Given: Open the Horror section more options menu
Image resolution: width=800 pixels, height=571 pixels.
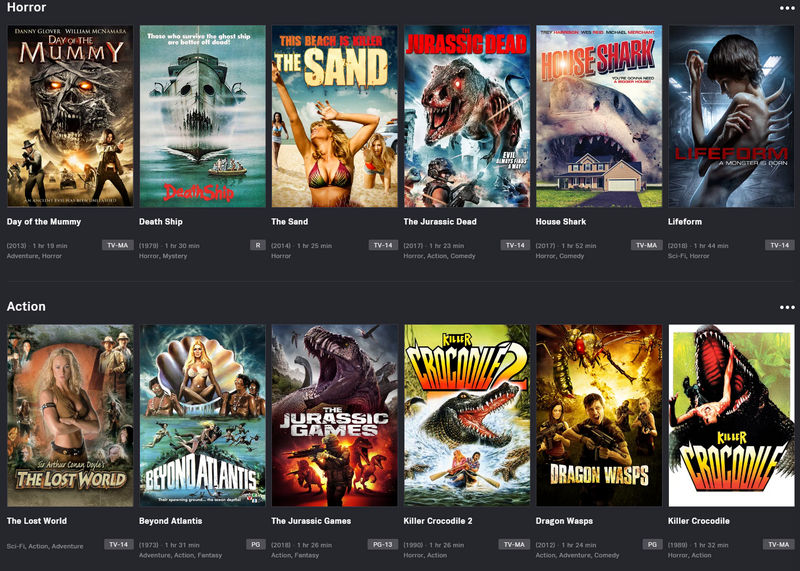Looking at the screenshot, I should click(787, 8).
